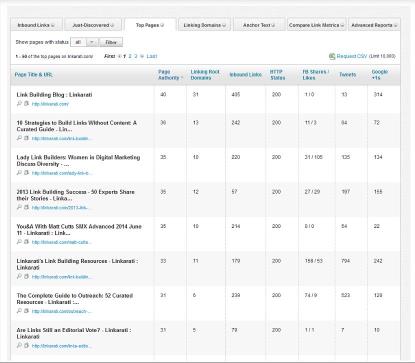Go to results page 2

pos(130,56)
